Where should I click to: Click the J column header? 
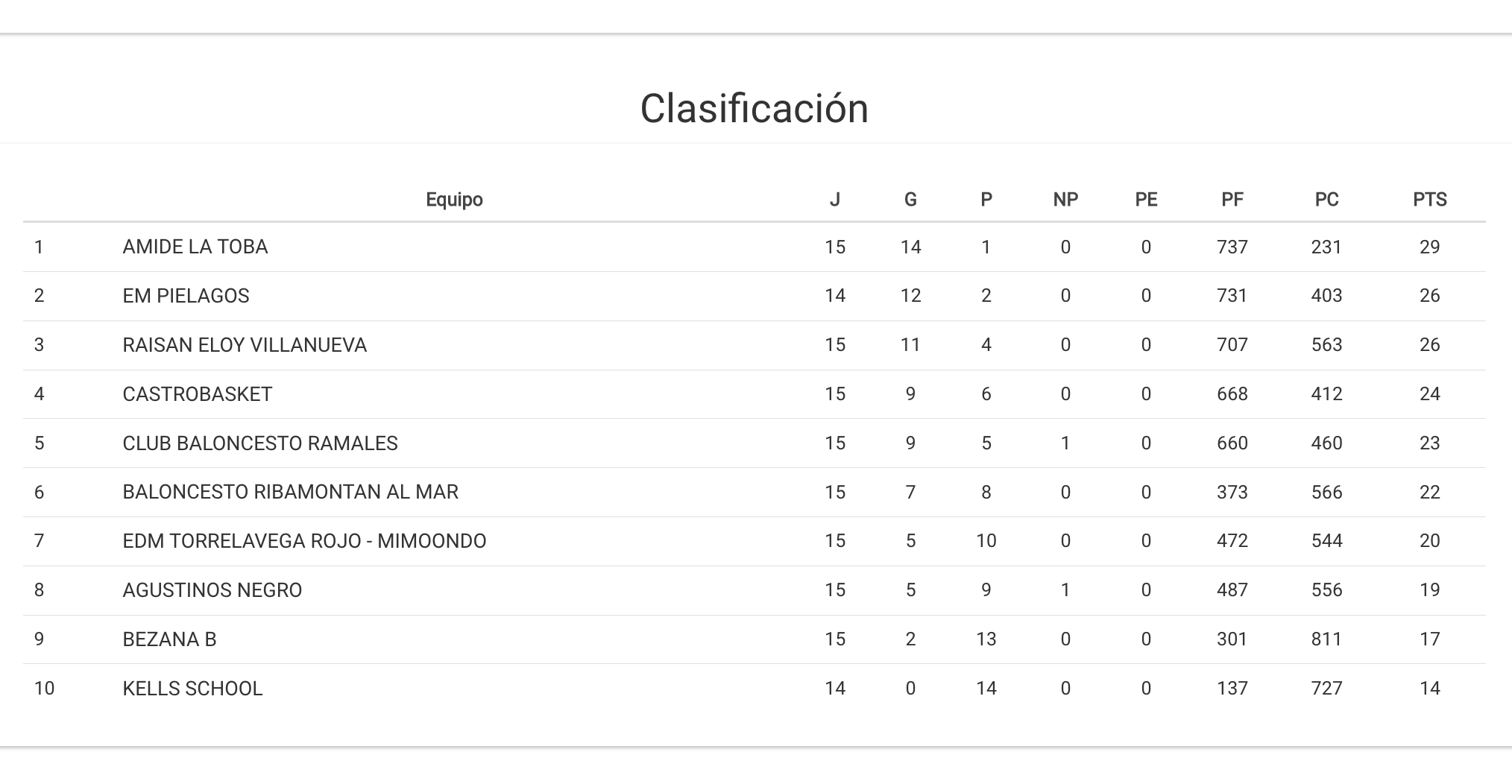pyautogui.click(x=835, y=200)
